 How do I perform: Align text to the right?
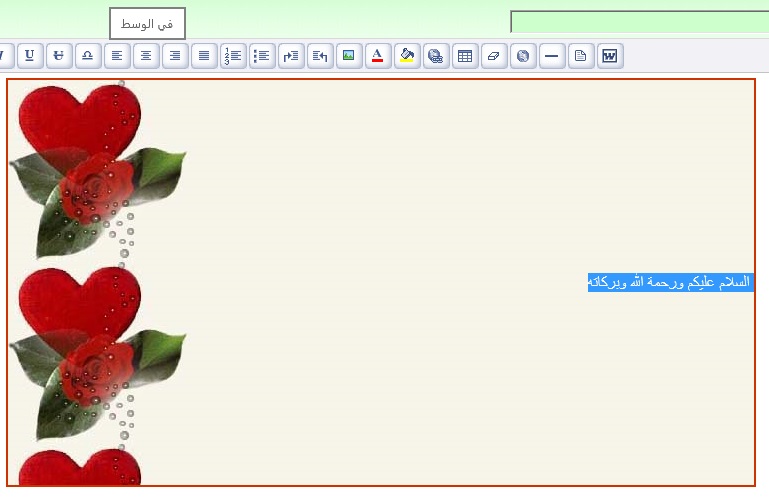pos(175,56)
